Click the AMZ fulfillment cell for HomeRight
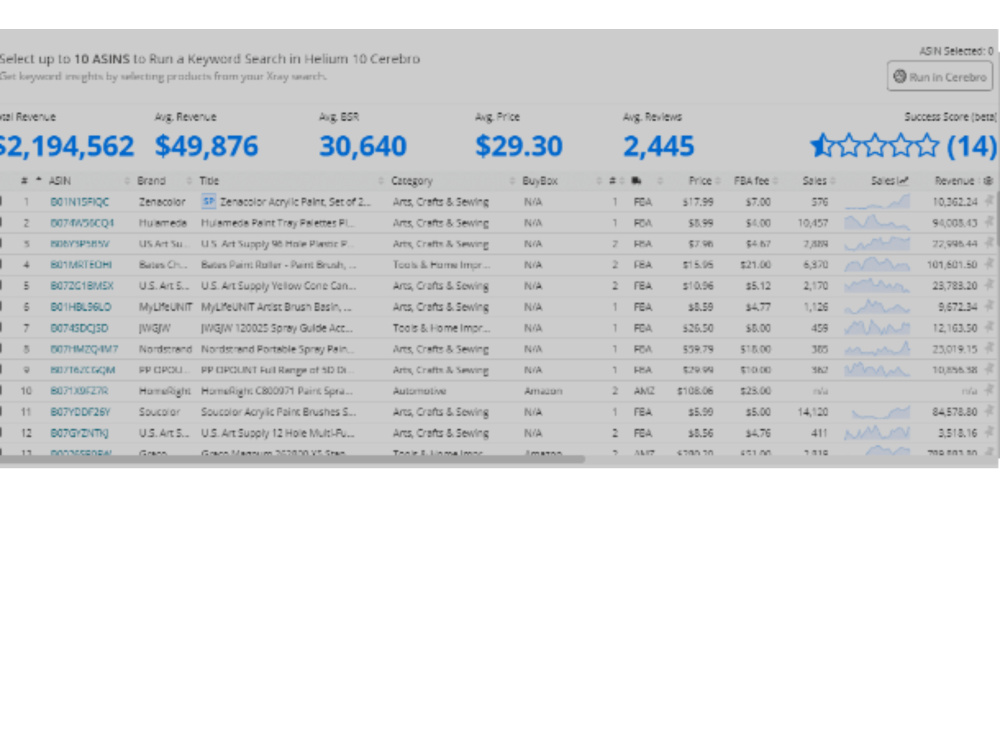 (x=643, y=391)
